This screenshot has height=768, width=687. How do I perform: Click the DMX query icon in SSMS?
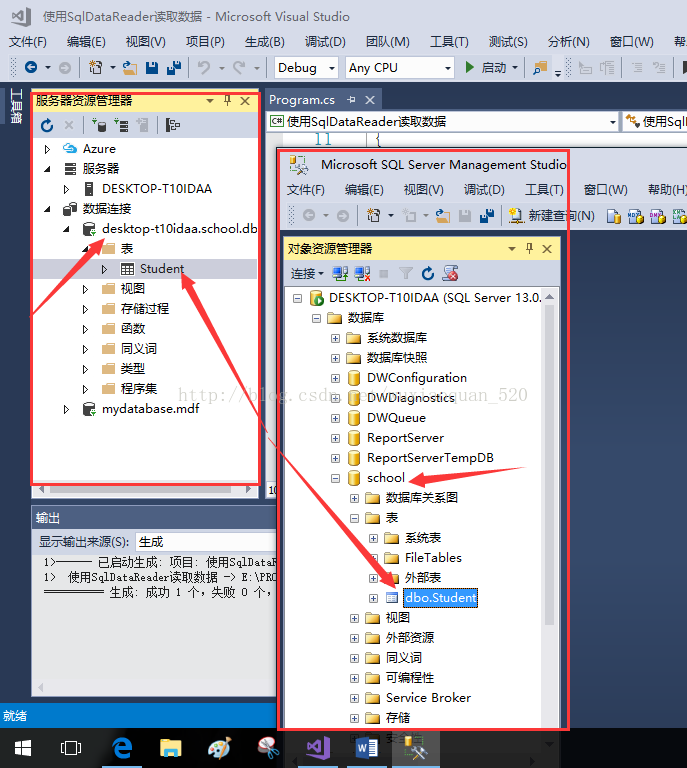[658, 216]
